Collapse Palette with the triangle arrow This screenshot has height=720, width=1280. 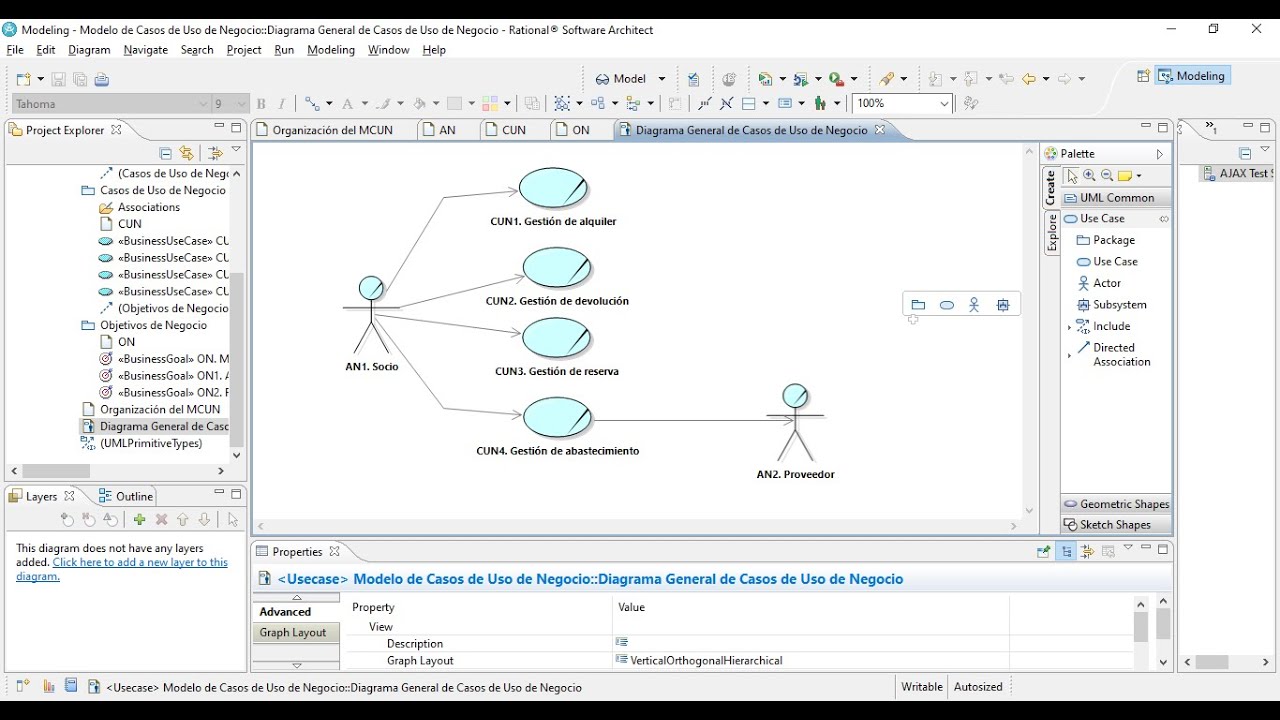coord(1160,154)
